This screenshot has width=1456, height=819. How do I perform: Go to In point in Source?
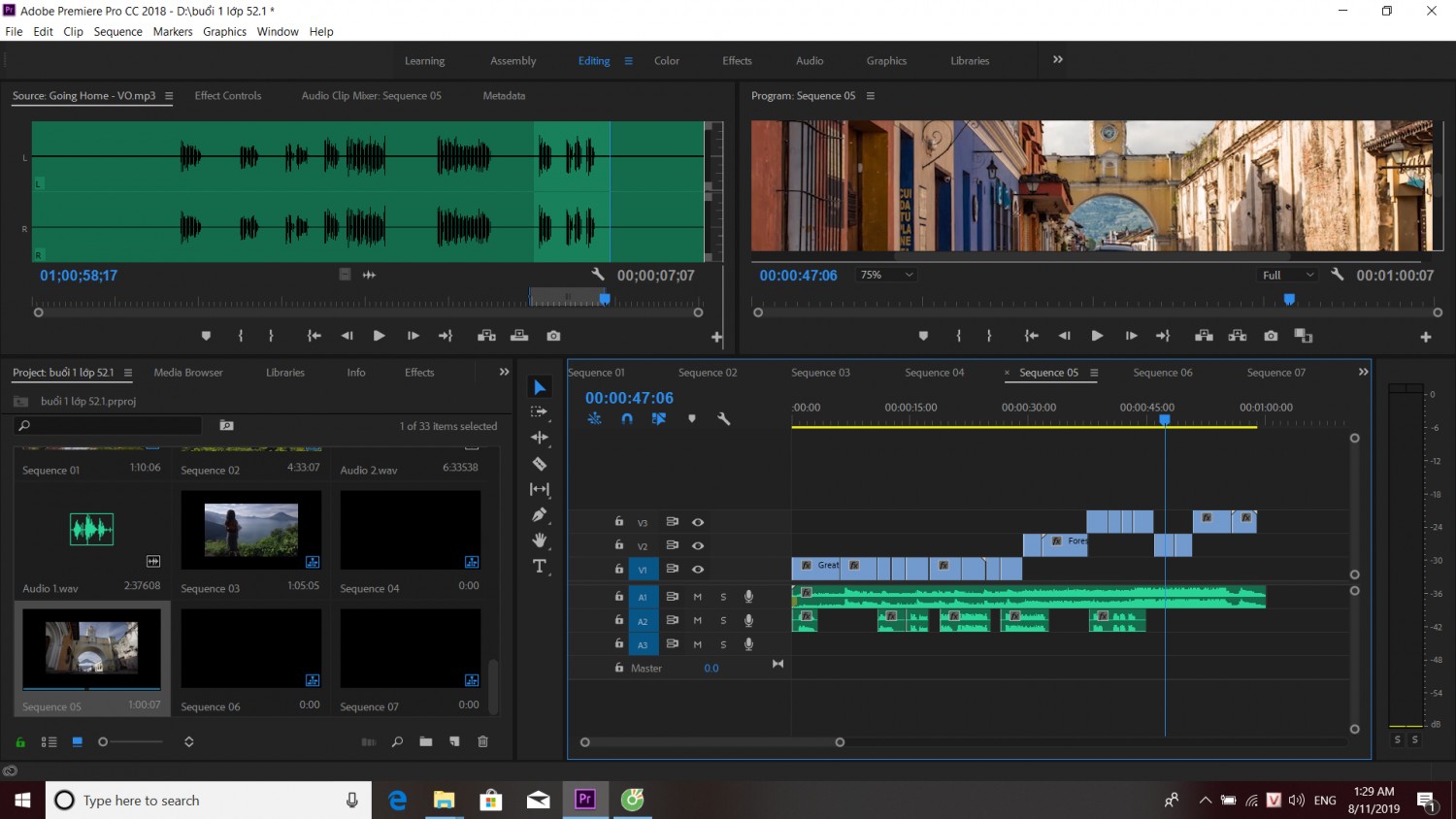(314, 336)
